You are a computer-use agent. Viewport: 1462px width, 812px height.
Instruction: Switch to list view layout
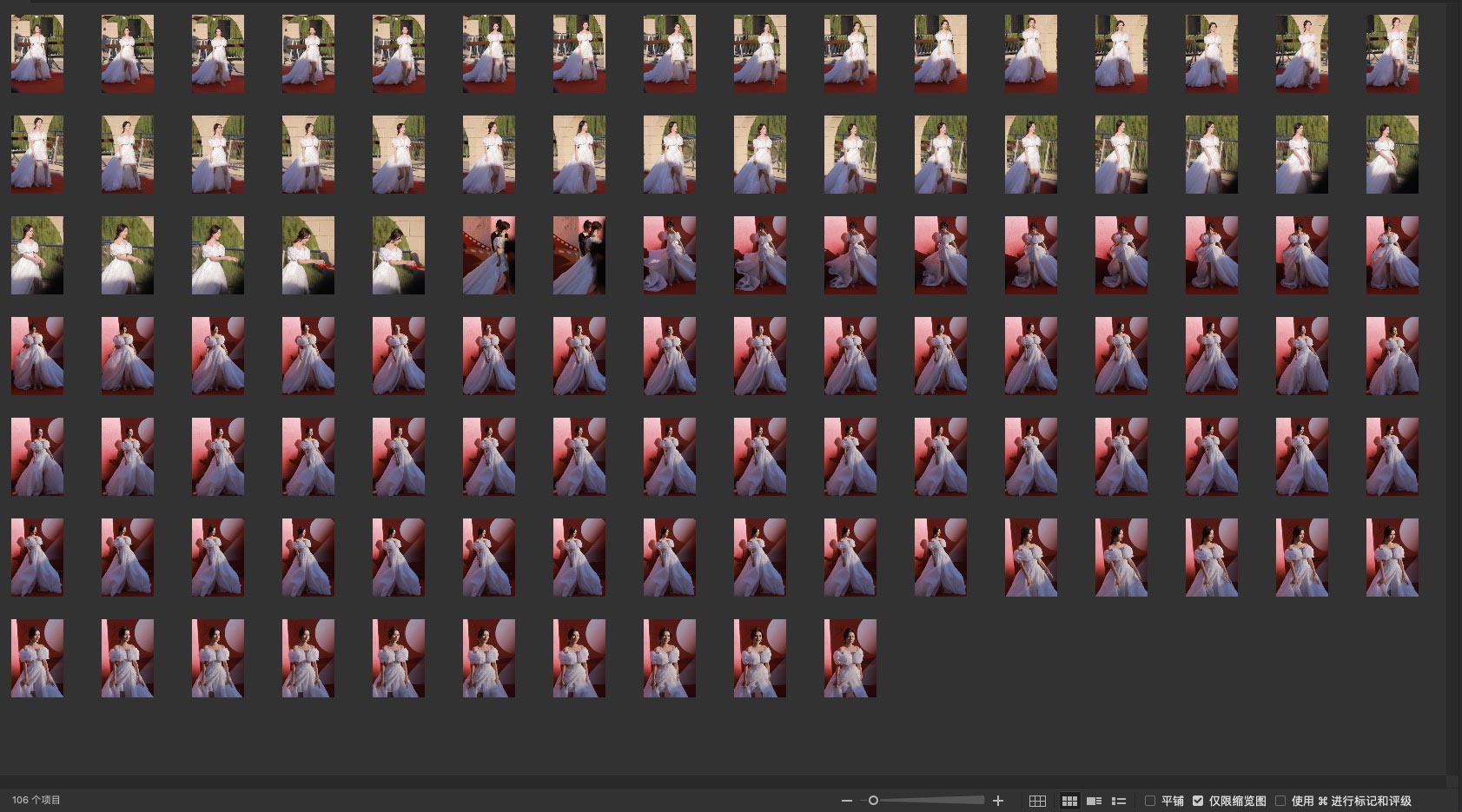(1119, 801)
